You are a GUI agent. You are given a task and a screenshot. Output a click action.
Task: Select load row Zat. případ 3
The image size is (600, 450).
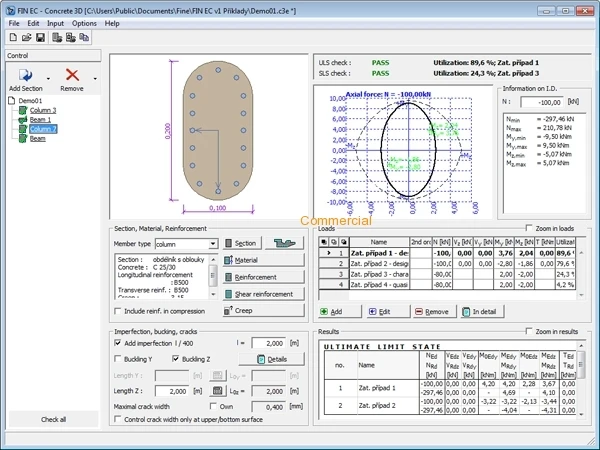click(x=447, y=274)
